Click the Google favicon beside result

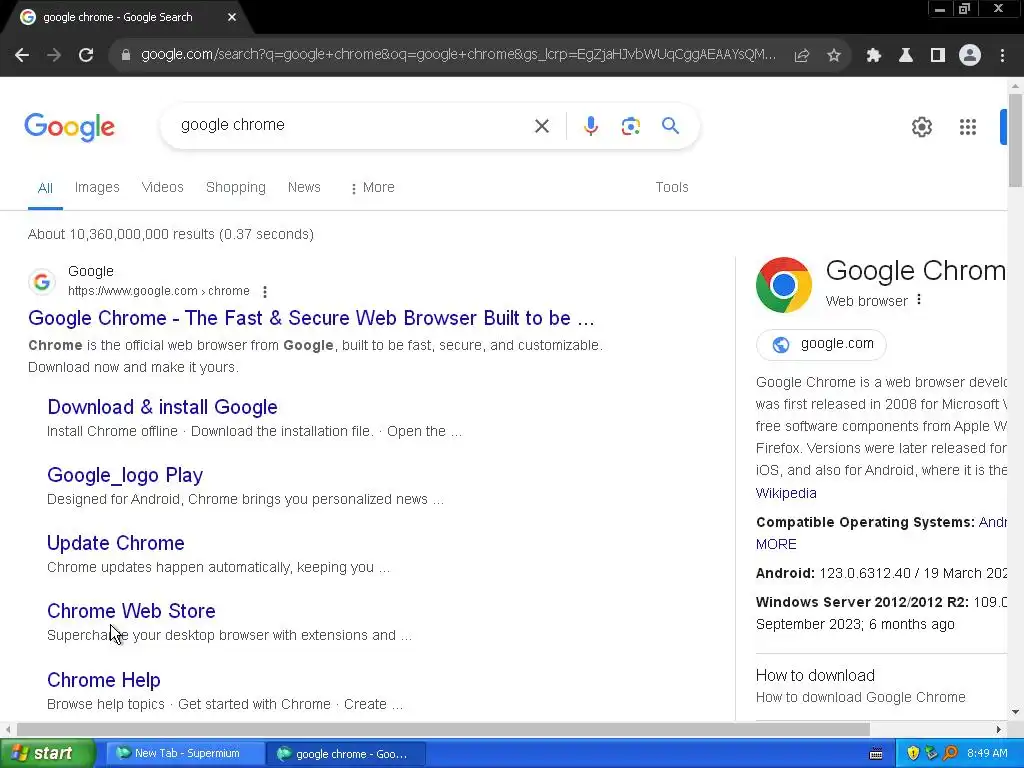(x=42, y=281)
